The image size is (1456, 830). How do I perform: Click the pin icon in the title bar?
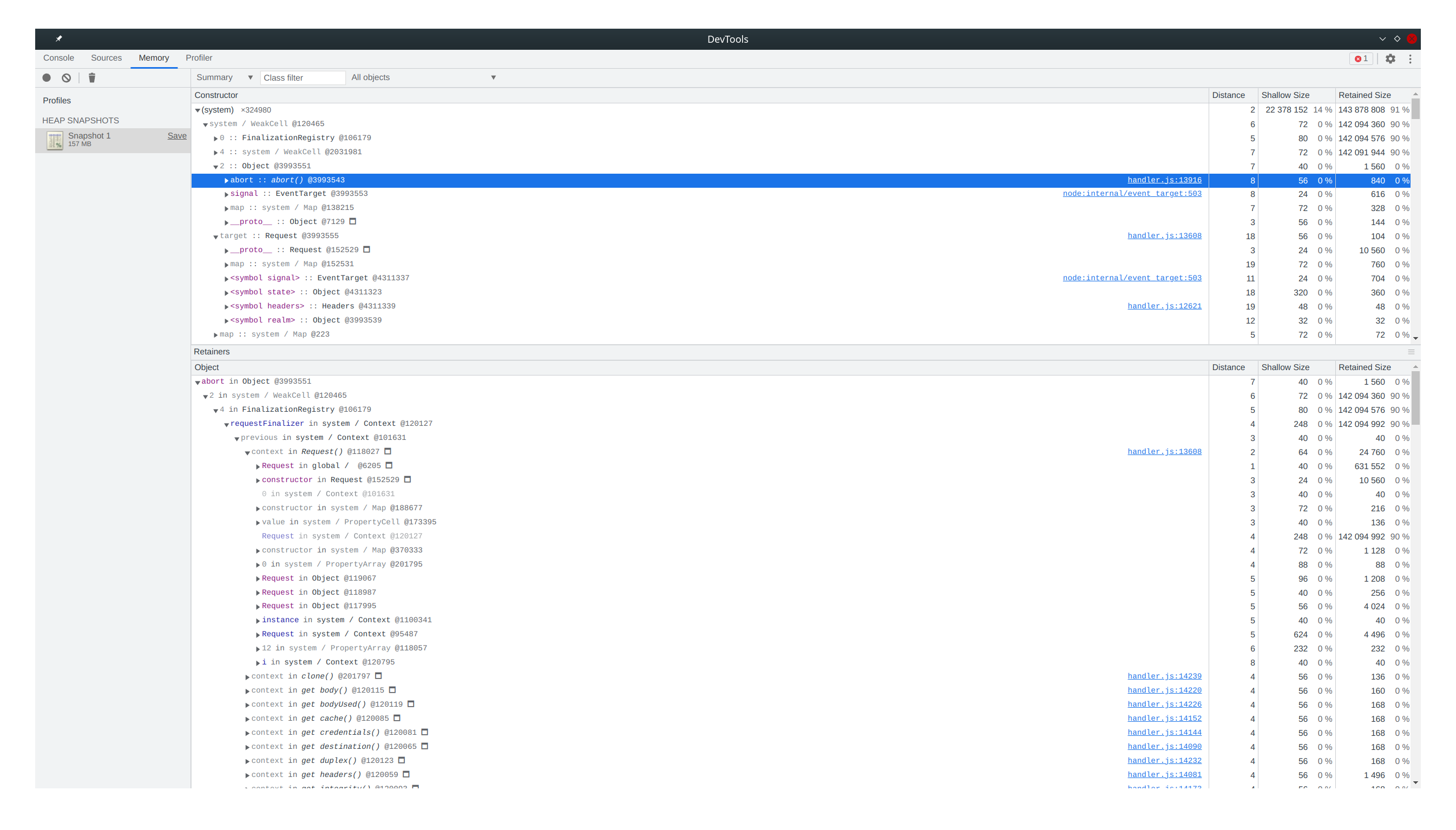58,39
